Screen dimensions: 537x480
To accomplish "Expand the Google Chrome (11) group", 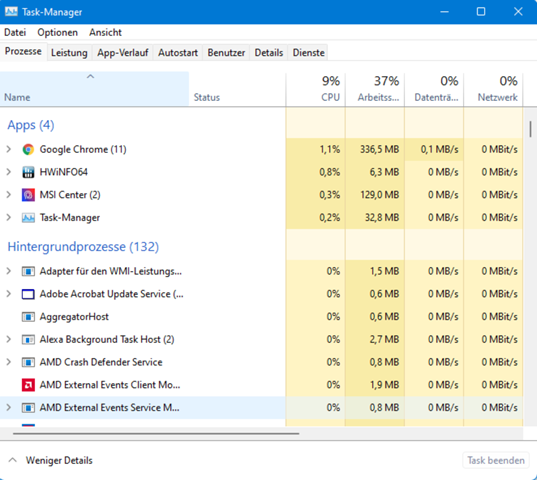I will pos(9,149).
